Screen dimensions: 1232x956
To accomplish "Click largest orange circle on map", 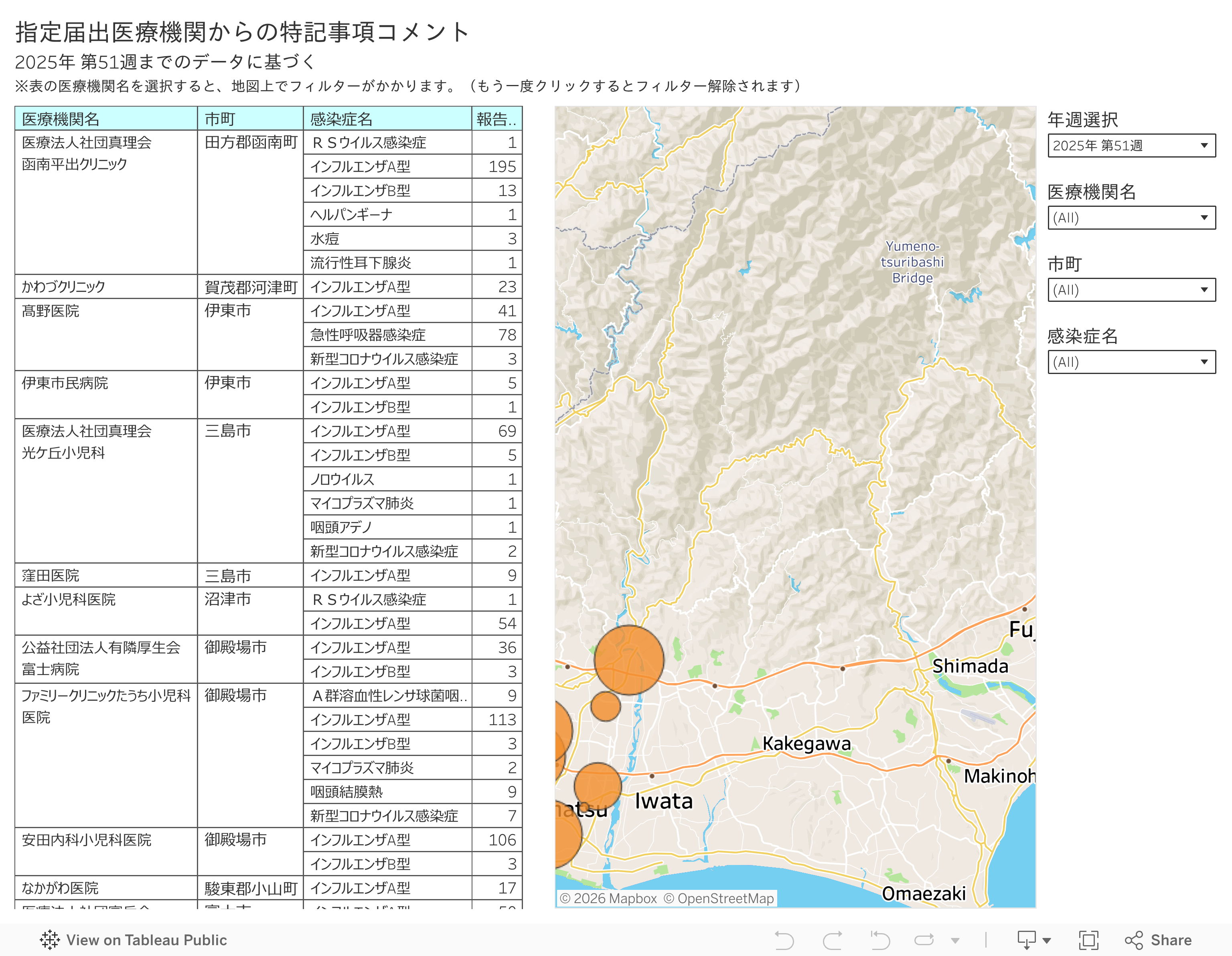I will click(629, 659).
